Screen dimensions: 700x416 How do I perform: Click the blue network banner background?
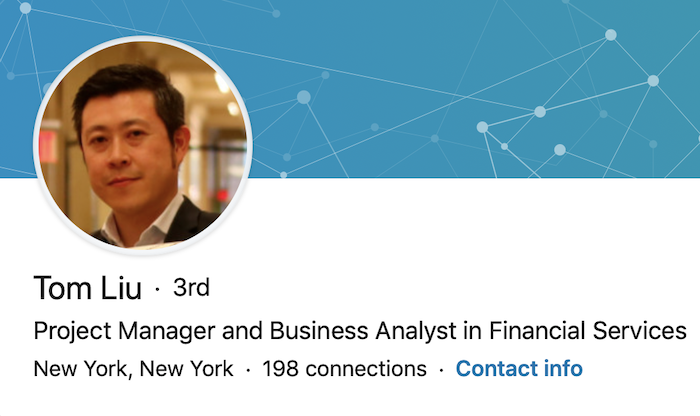pos(446,67)
